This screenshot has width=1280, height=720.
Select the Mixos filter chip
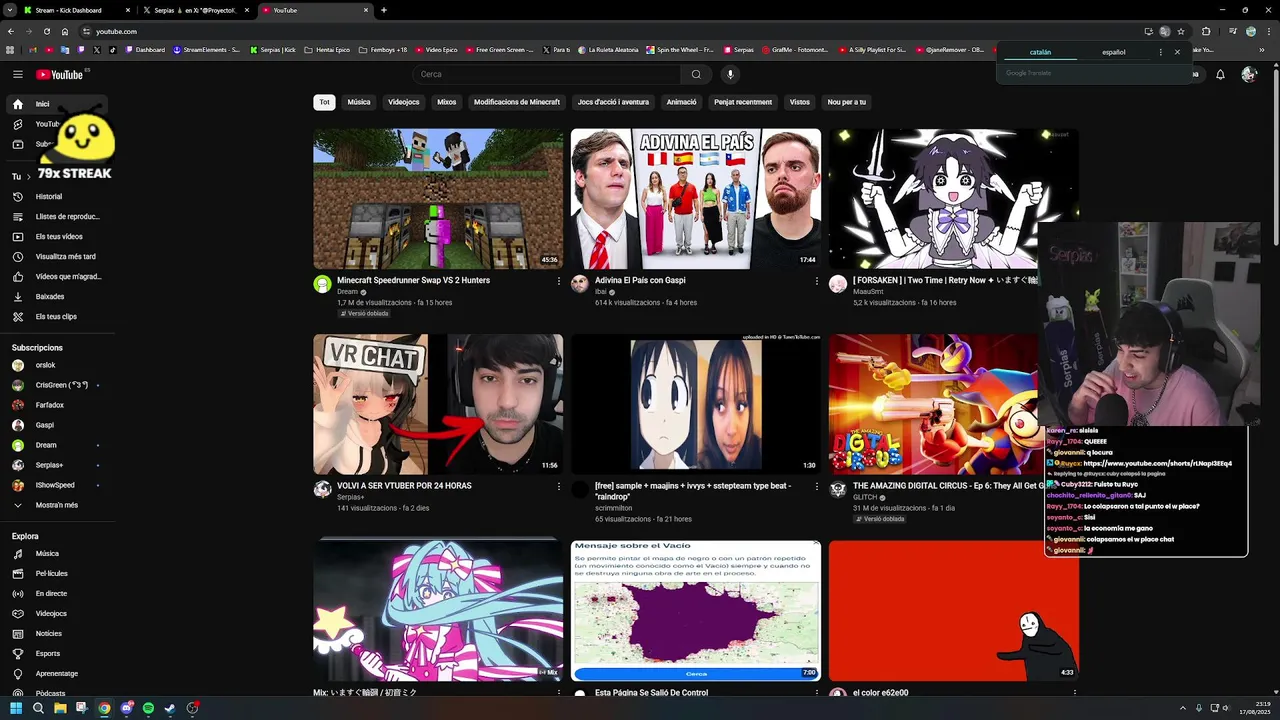point(447,102)
